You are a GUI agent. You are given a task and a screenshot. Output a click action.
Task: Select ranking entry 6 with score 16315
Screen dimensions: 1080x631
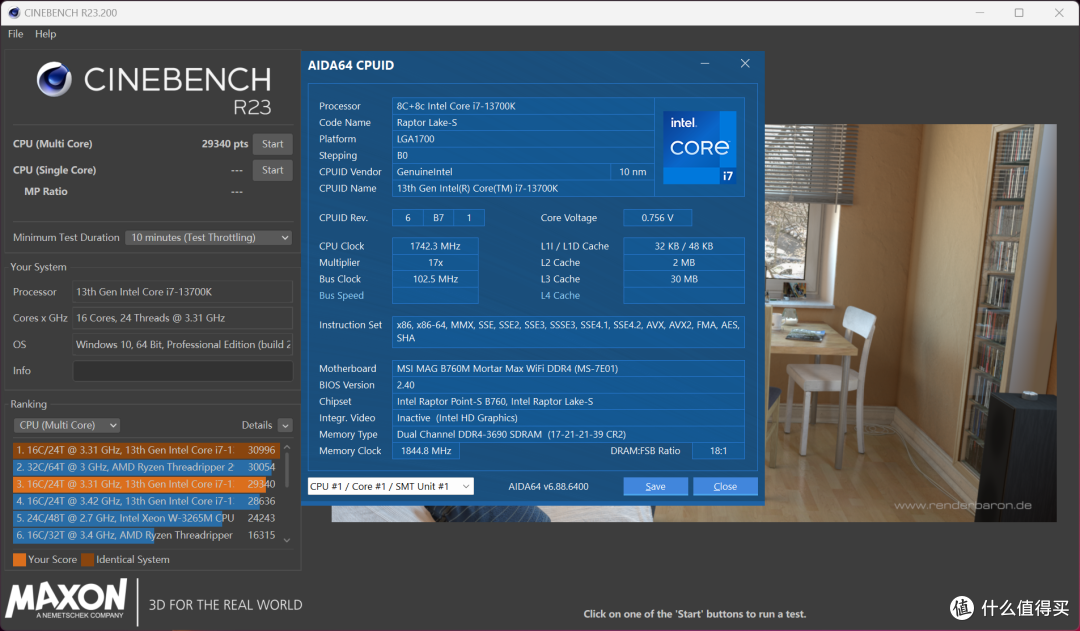point(146,535)
